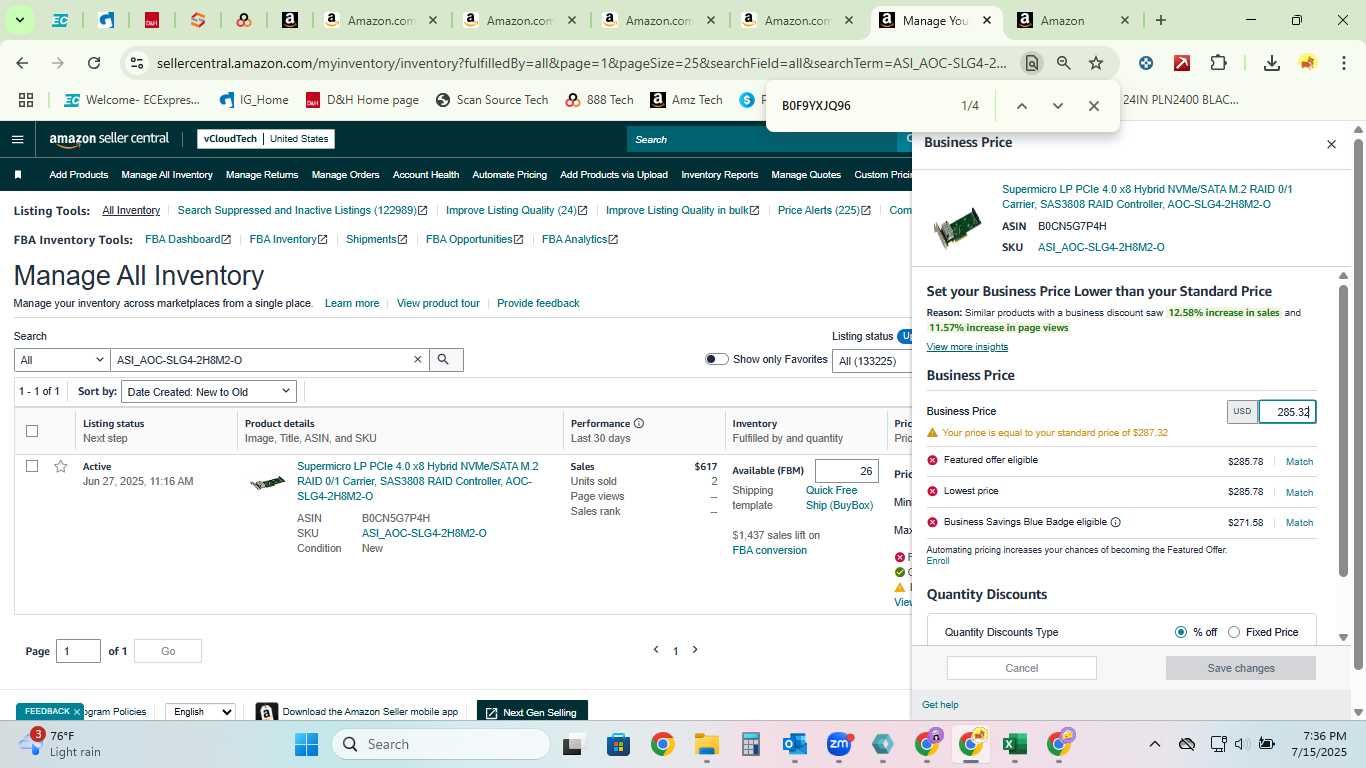Select Fixed Price quantity discount type
The height and width of the screenshot is (768, 1366).
click(x=1234, y=632)
